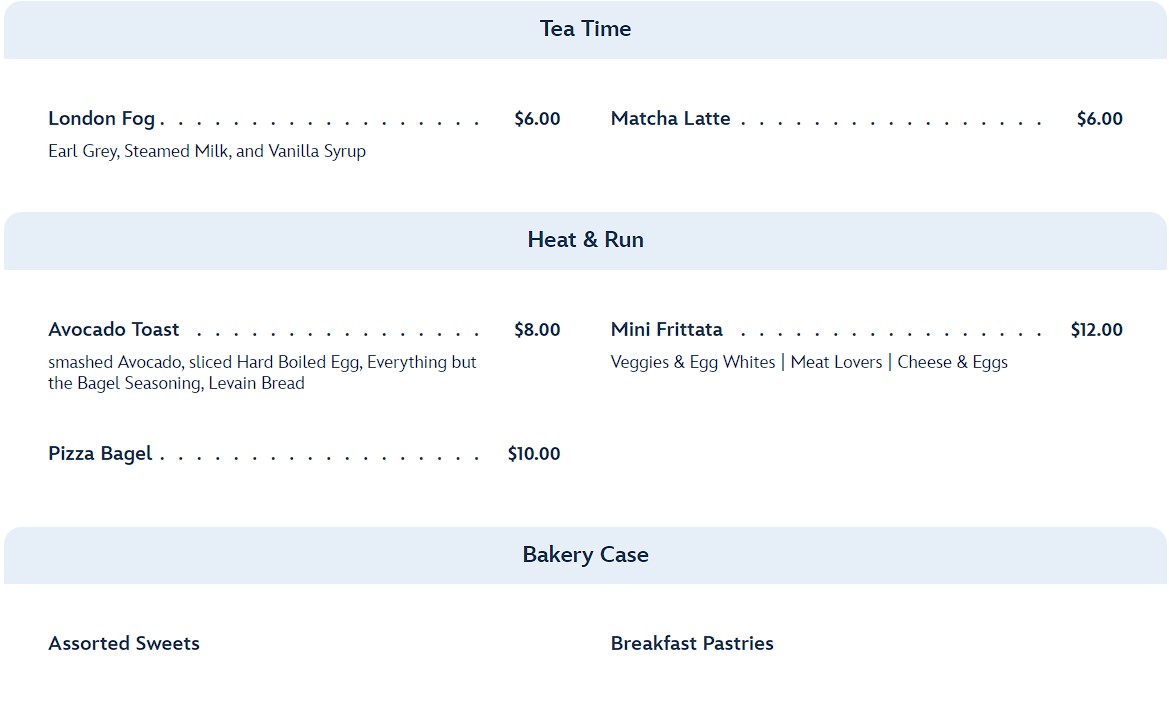Open the Breakfast Pastries item
1169x707 pixels.
click(x=692, y=644)
